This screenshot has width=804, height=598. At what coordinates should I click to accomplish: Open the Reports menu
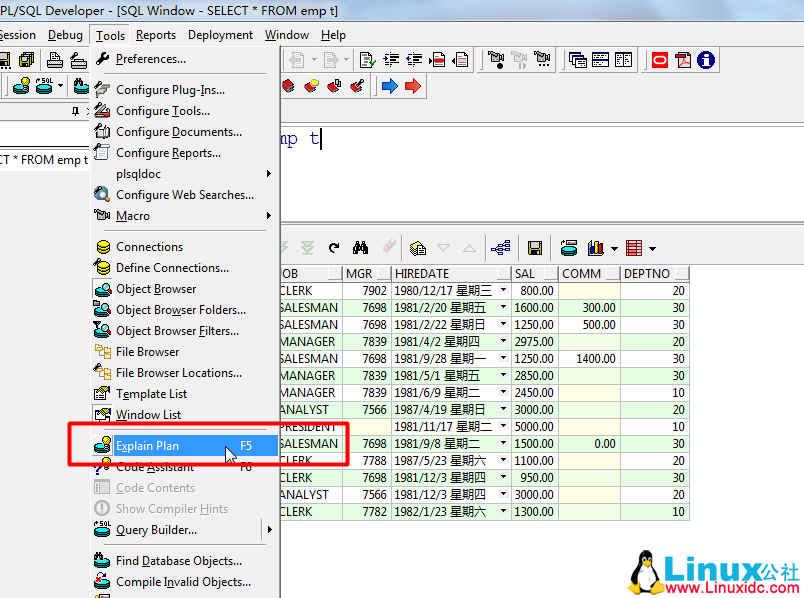pos(156,35)
